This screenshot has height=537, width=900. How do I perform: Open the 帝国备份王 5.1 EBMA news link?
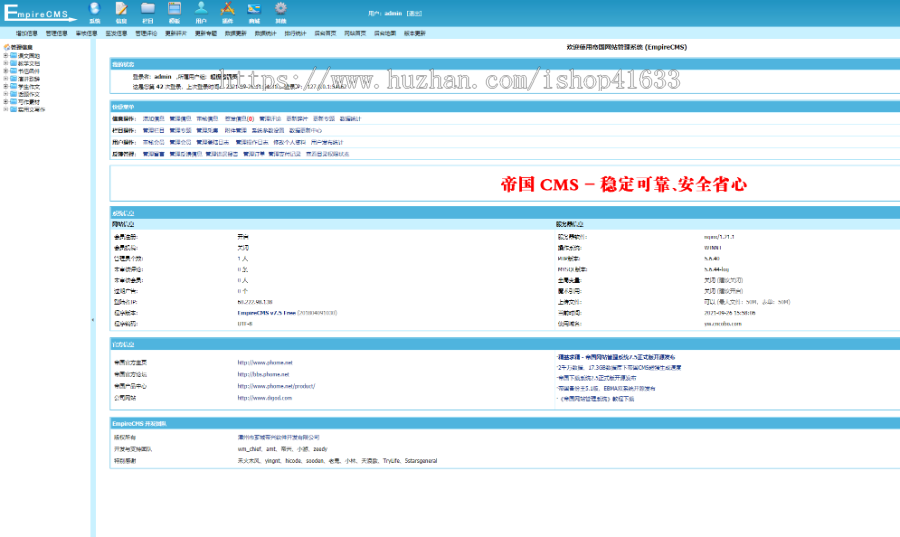point(606,388)
